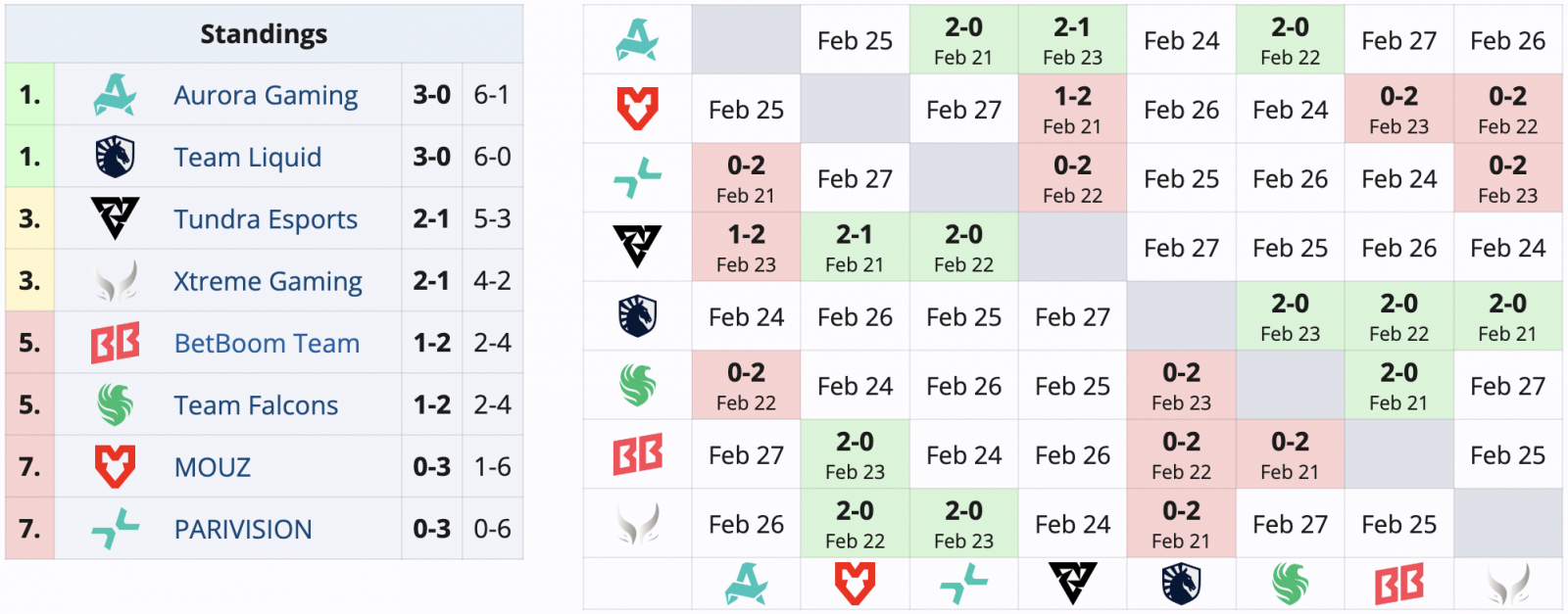Open the Team Liquid team link
Image resolution: width=1568 pixels, height=614 pixels.
(247, 158)
